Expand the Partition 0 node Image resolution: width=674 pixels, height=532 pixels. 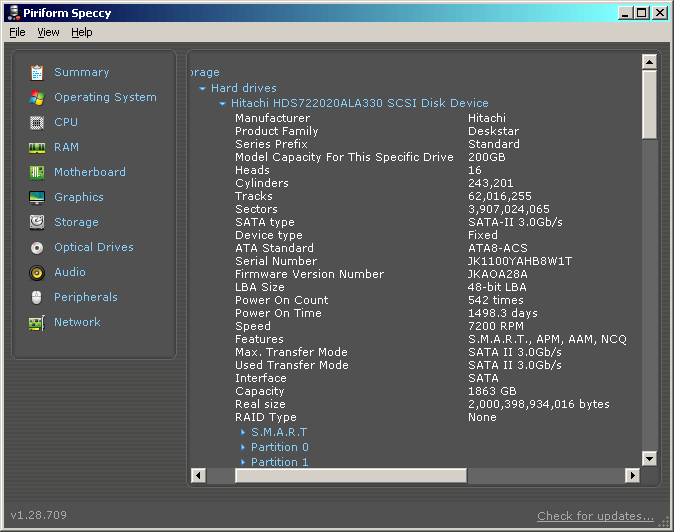coord(243,447)
